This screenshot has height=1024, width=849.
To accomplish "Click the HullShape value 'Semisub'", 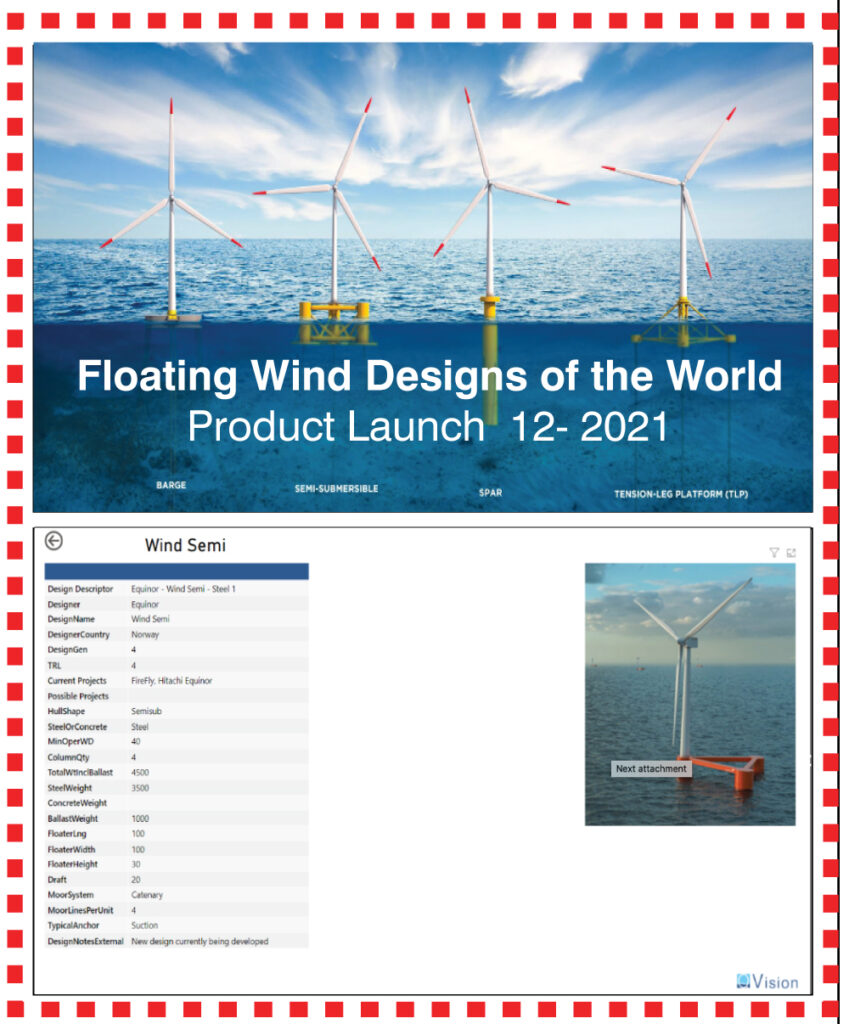I will click(146, 711).
